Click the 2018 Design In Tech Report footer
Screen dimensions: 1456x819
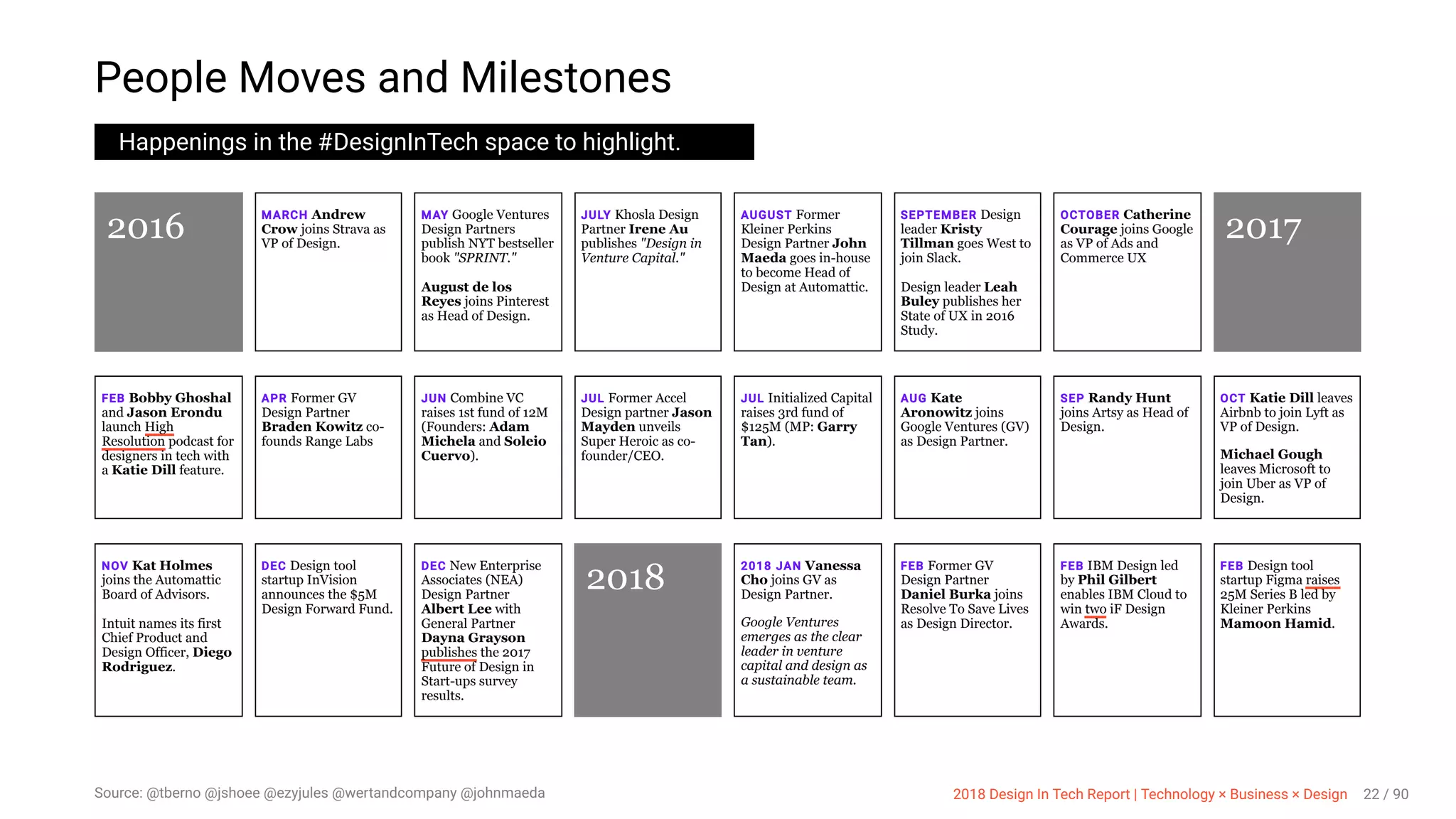pyautogui.click(x=1150, y=794)
